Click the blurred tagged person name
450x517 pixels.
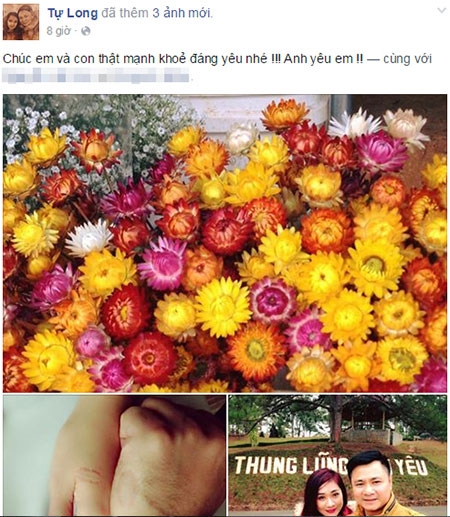pyautogui.click(x=96, y=75)
